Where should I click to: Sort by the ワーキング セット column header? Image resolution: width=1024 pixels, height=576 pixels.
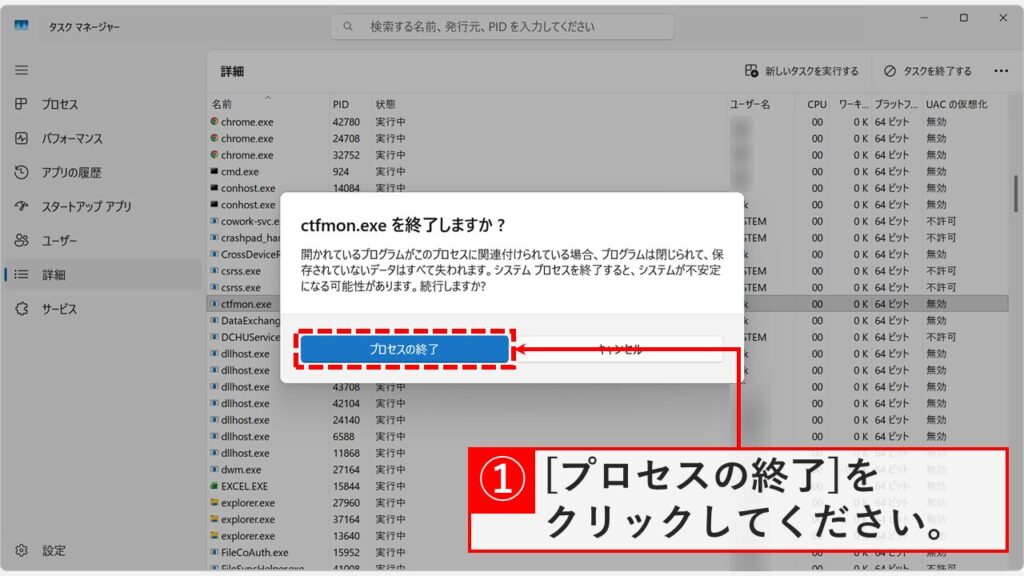[852, 104]
